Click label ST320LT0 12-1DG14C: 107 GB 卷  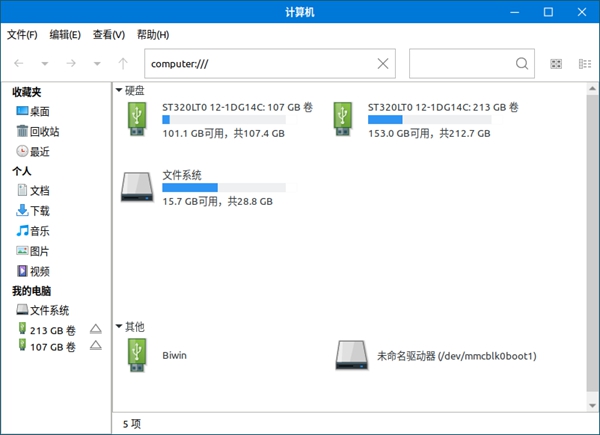[237, 107]
